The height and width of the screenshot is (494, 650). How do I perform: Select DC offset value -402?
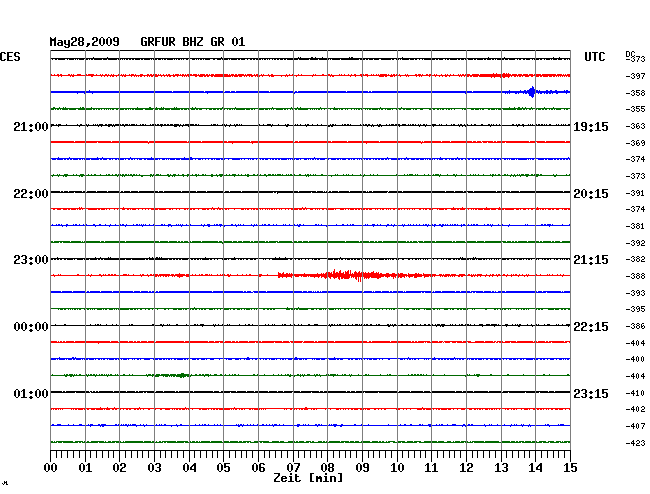pos(635,409)
